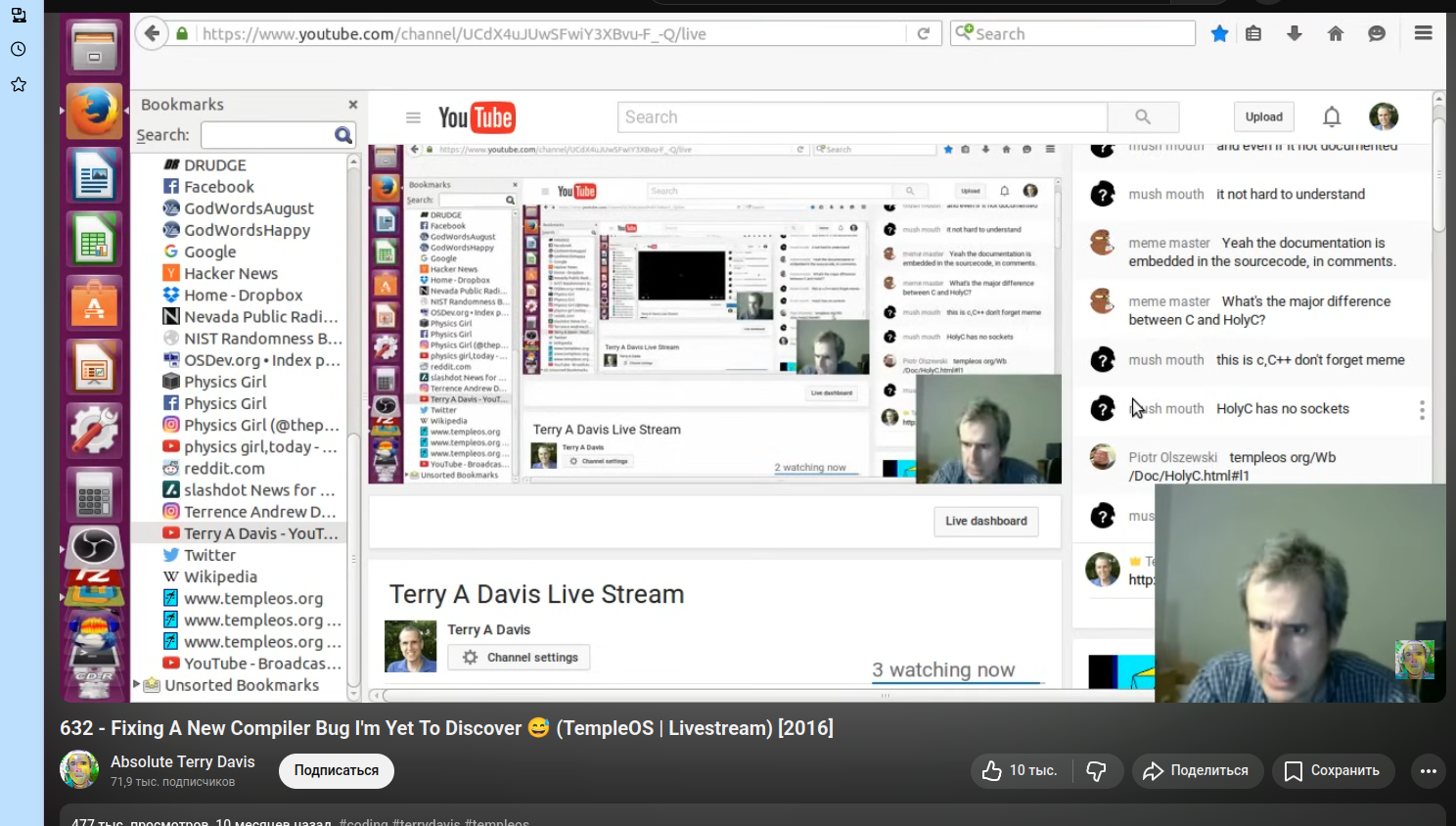
Task: Expand the Unsorted Bookmarks folder
Action: pos(137,685)
